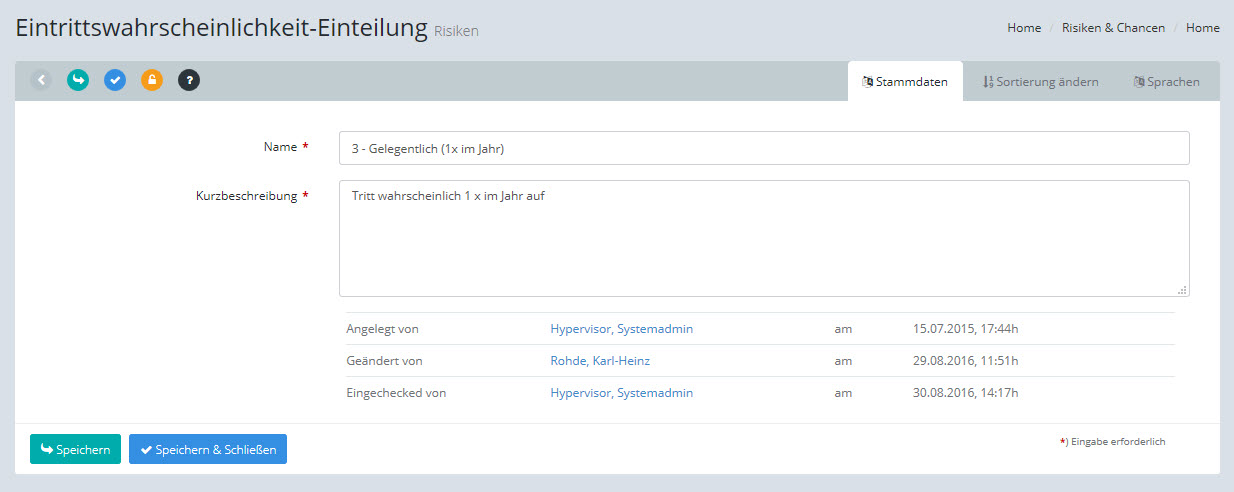
Task: Click the blue checkmark save-and-close icon
Action: pyautogui.click(x=115, y=80)
